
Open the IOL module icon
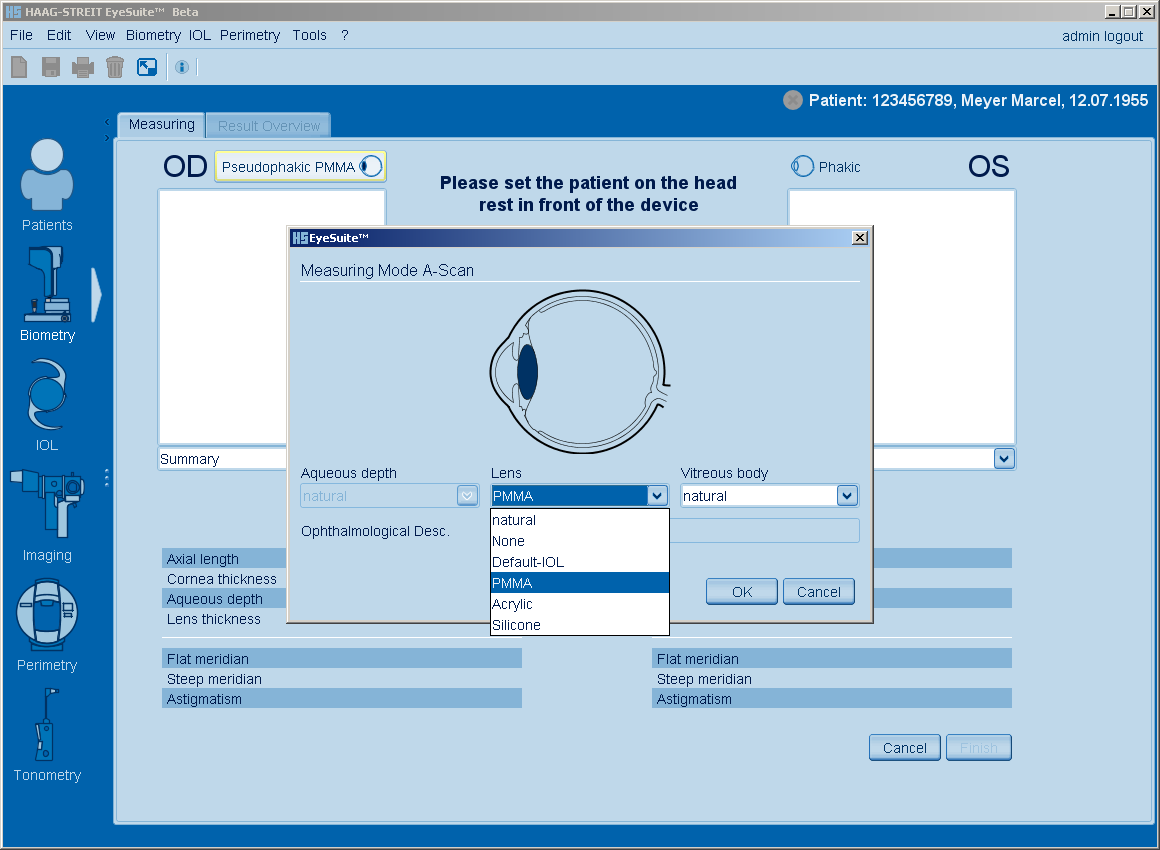[x=47, y=402]
